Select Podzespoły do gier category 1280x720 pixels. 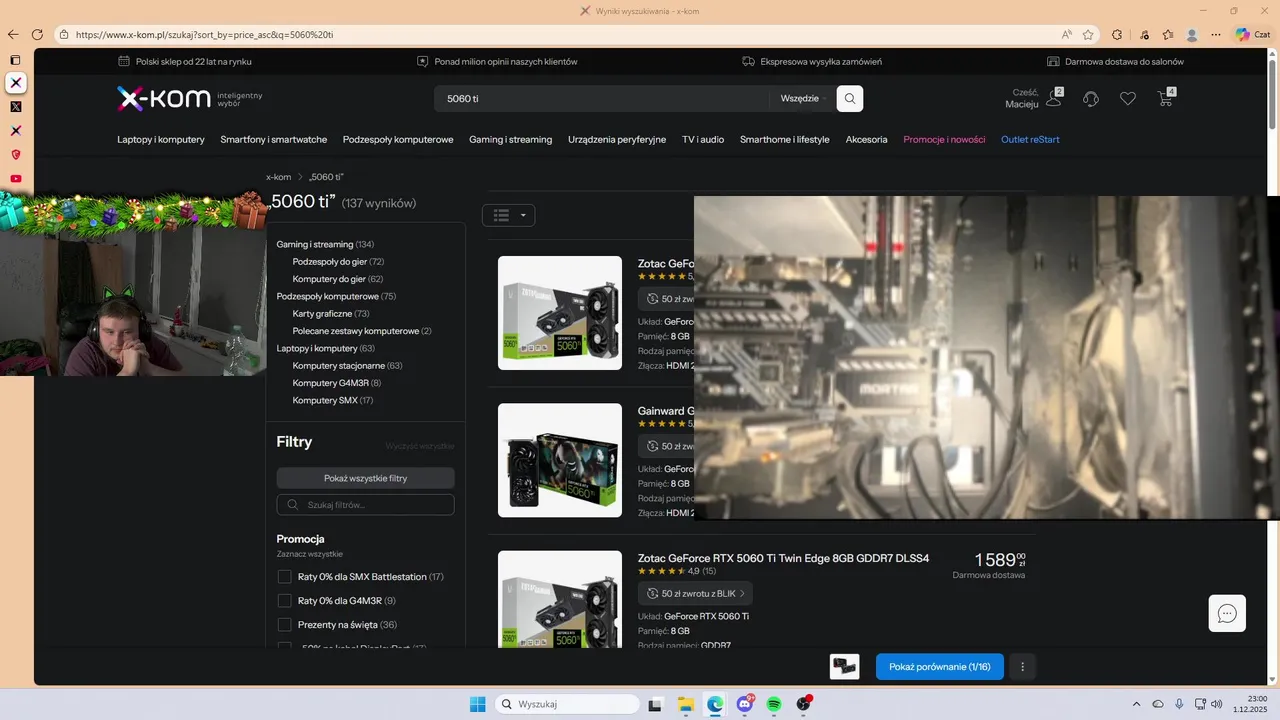[338, 262]
